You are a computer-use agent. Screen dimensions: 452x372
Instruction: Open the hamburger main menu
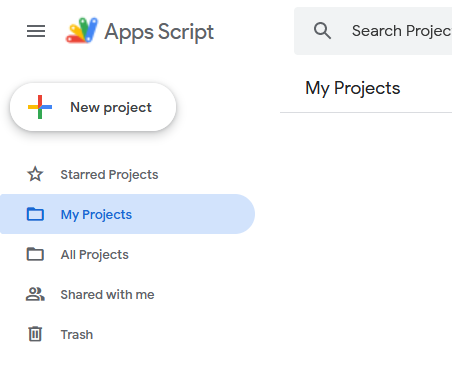point(36,31)
